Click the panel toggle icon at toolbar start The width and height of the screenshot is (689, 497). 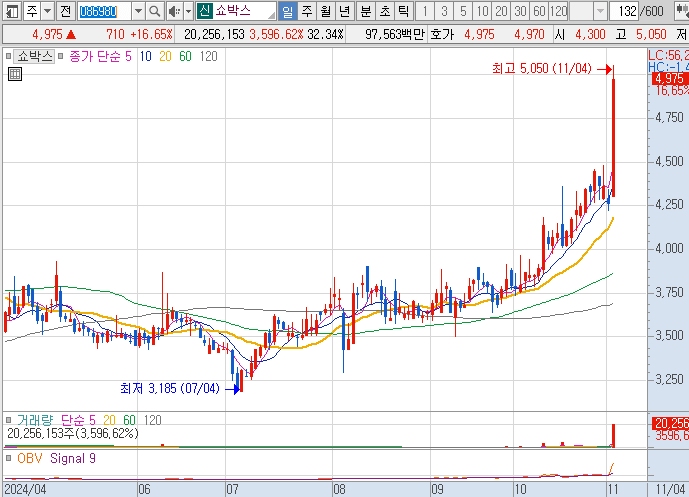11,11
